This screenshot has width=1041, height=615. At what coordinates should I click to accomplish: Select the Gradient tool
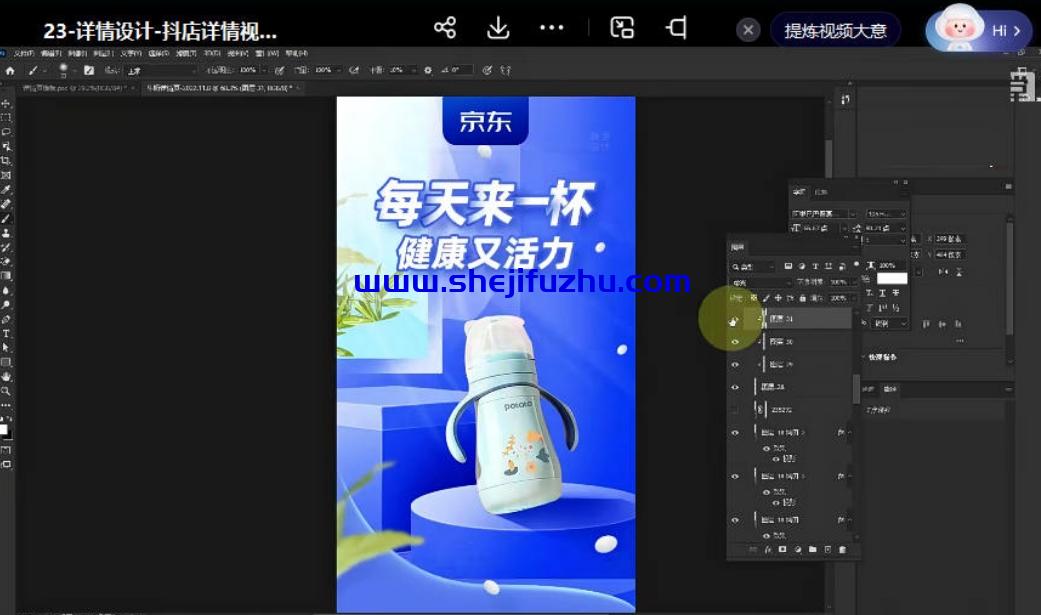tap(6, 276)
